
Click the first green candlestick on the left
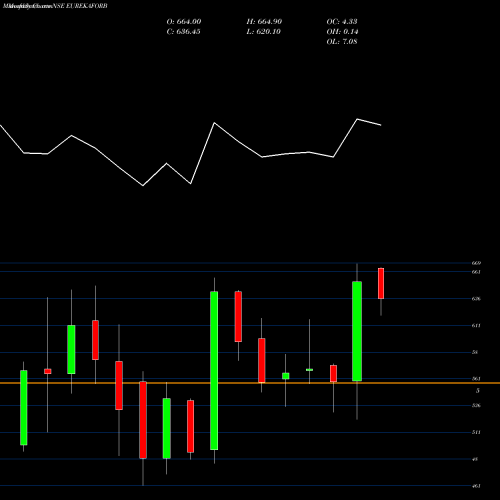24,408
